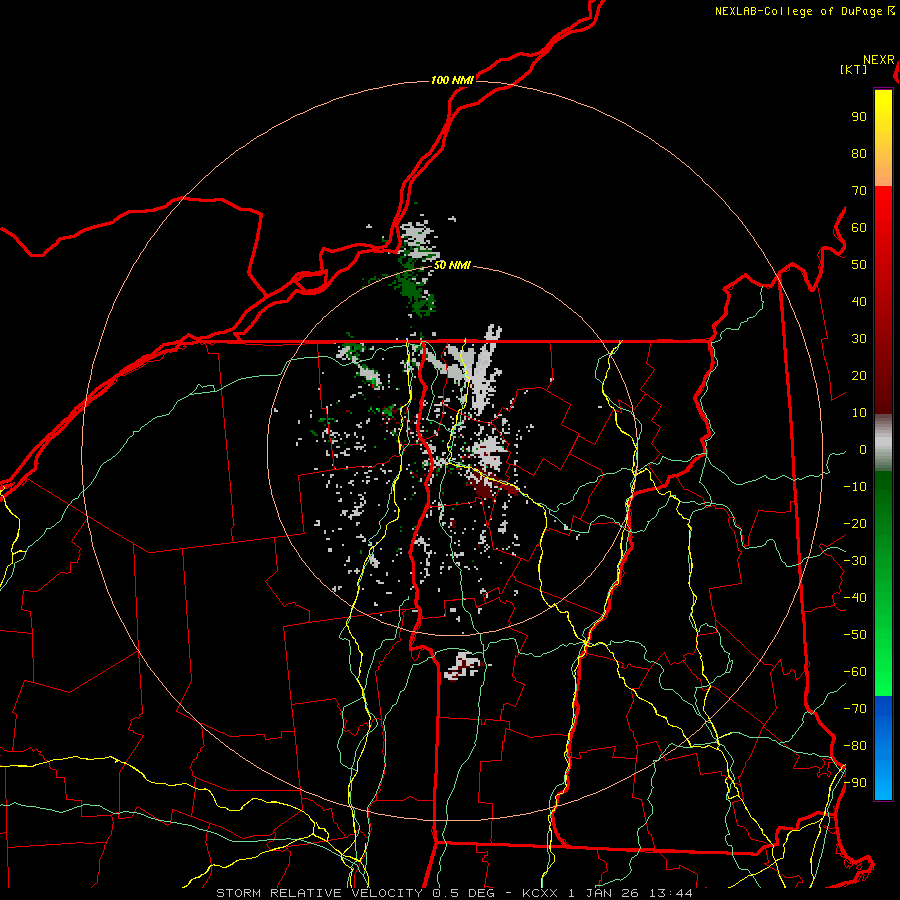This screenshot has height=900, width=900.
Task: Click the 0 knot scale value
Action: click(x=863, y=450)
